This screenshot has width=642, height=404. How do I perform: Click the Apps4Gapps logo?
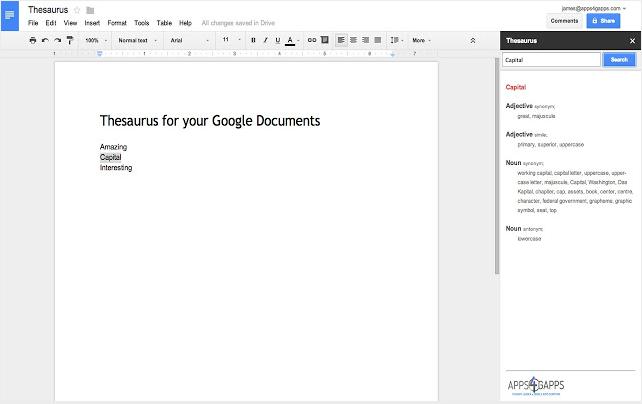pyautogui.click(x=536, y=386)
